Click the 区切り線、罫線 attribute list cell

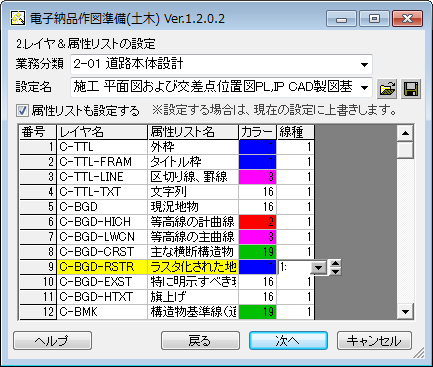[193, 177]
